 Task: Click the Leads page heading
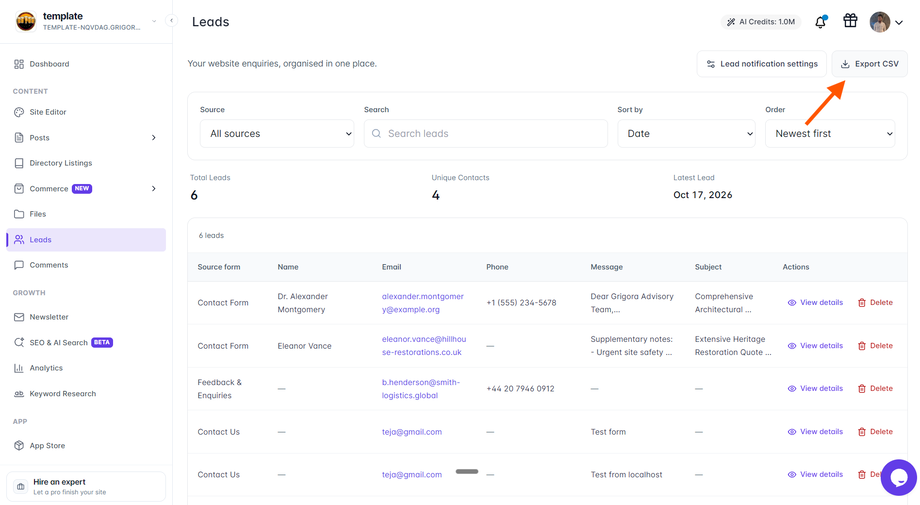211,22
